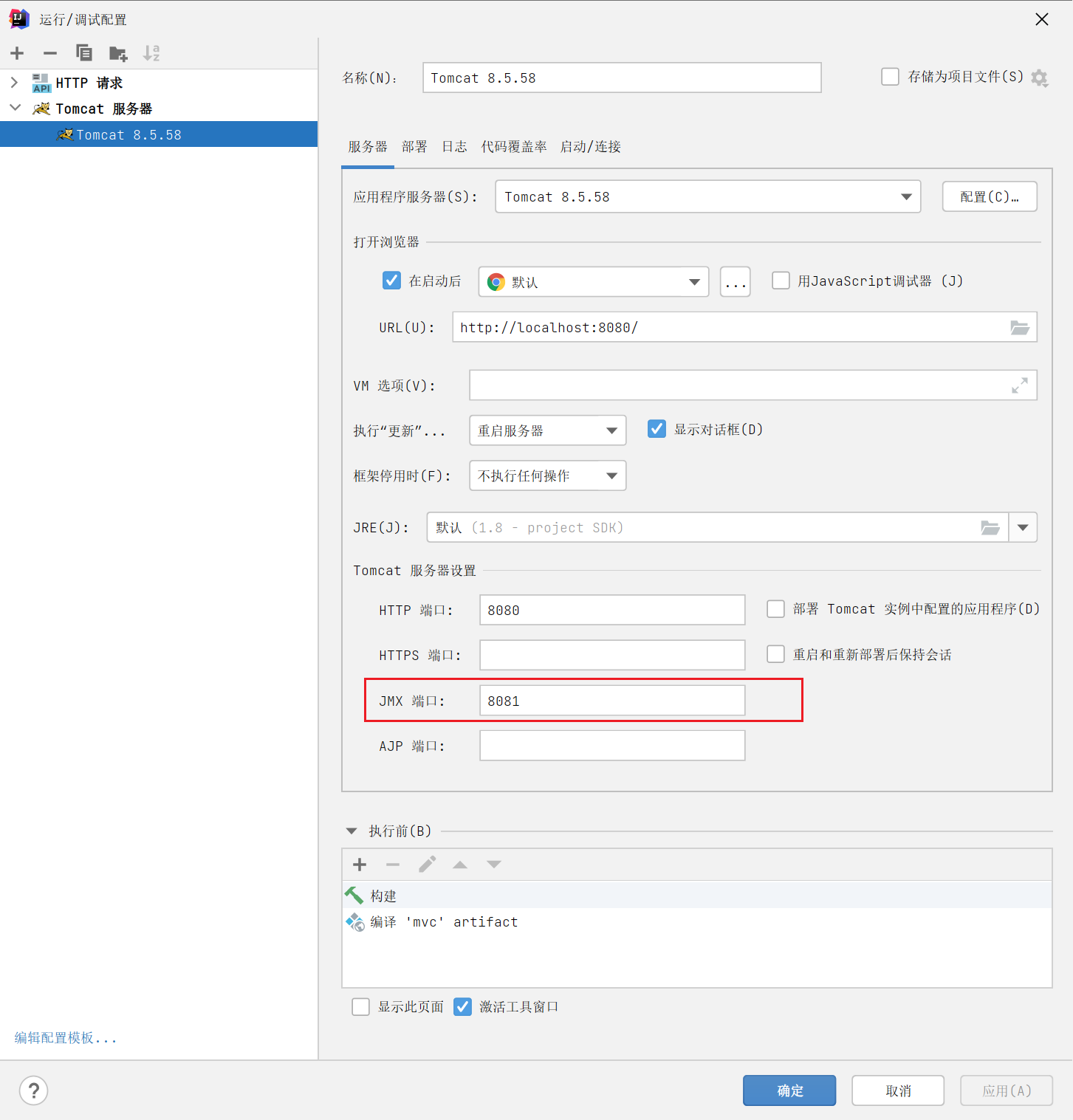Open the 框架停用时 dropdown
Image resolution: width=1073 pixels, height=1120 pixels.
point(548,475)
